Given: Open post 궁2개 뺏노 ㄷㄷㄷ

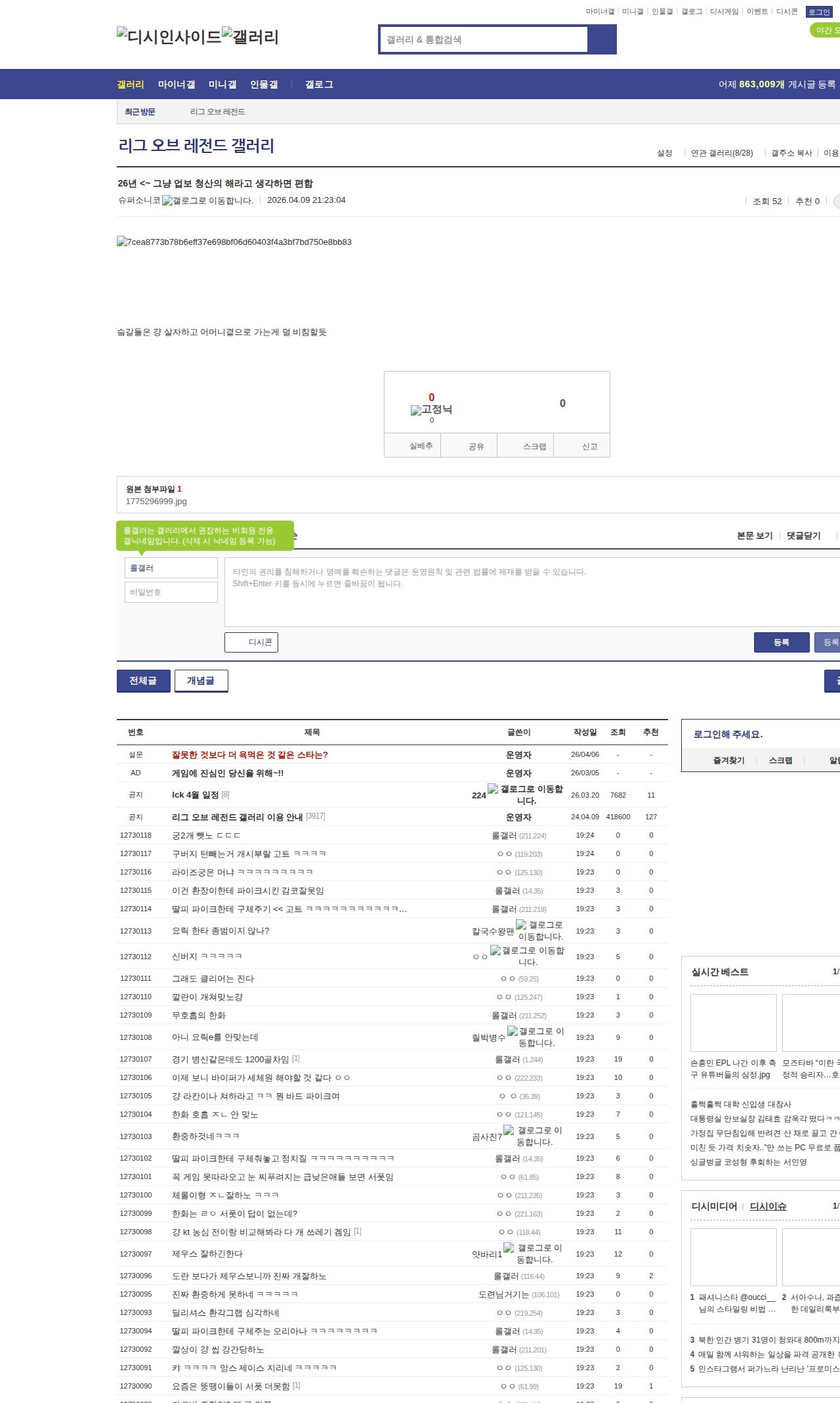Looking at the screenshot, I should coord(206,836).
